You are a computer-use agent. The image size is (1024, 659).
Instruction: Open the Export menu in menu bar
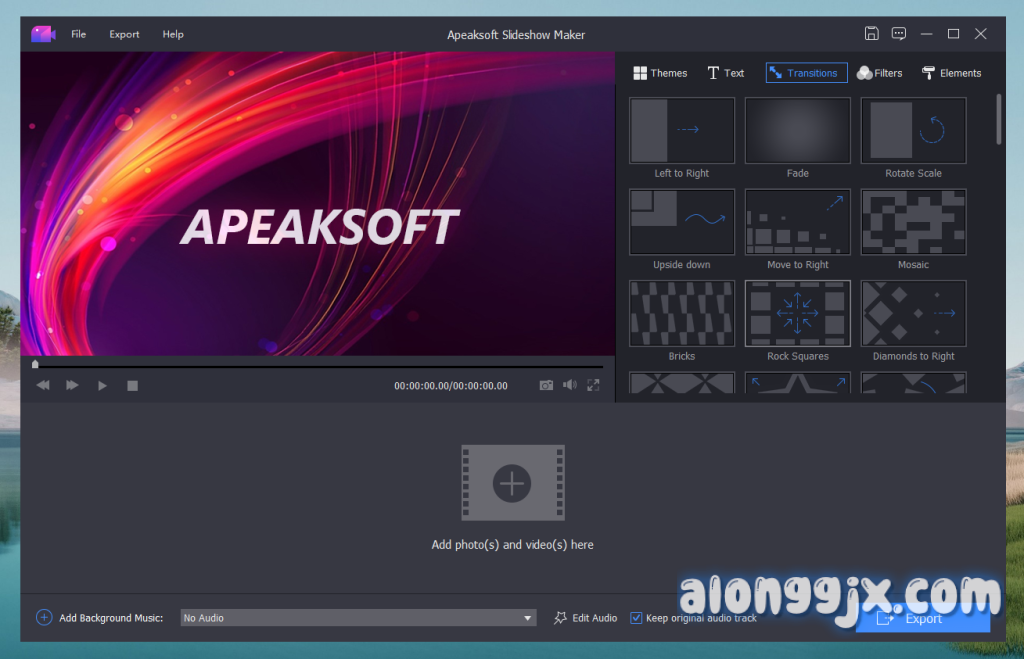point(124,34)
